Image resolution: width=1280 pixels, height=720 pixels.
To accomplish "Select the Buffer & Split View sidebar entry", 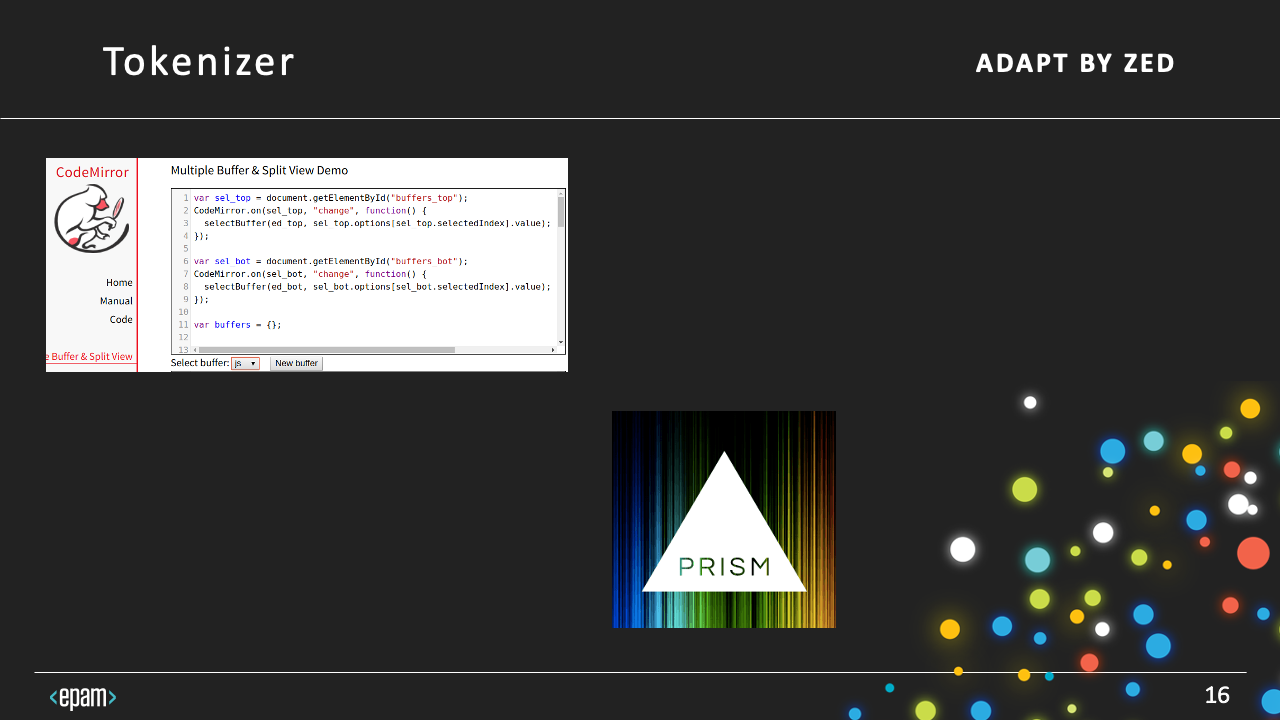I will point(90,356).
